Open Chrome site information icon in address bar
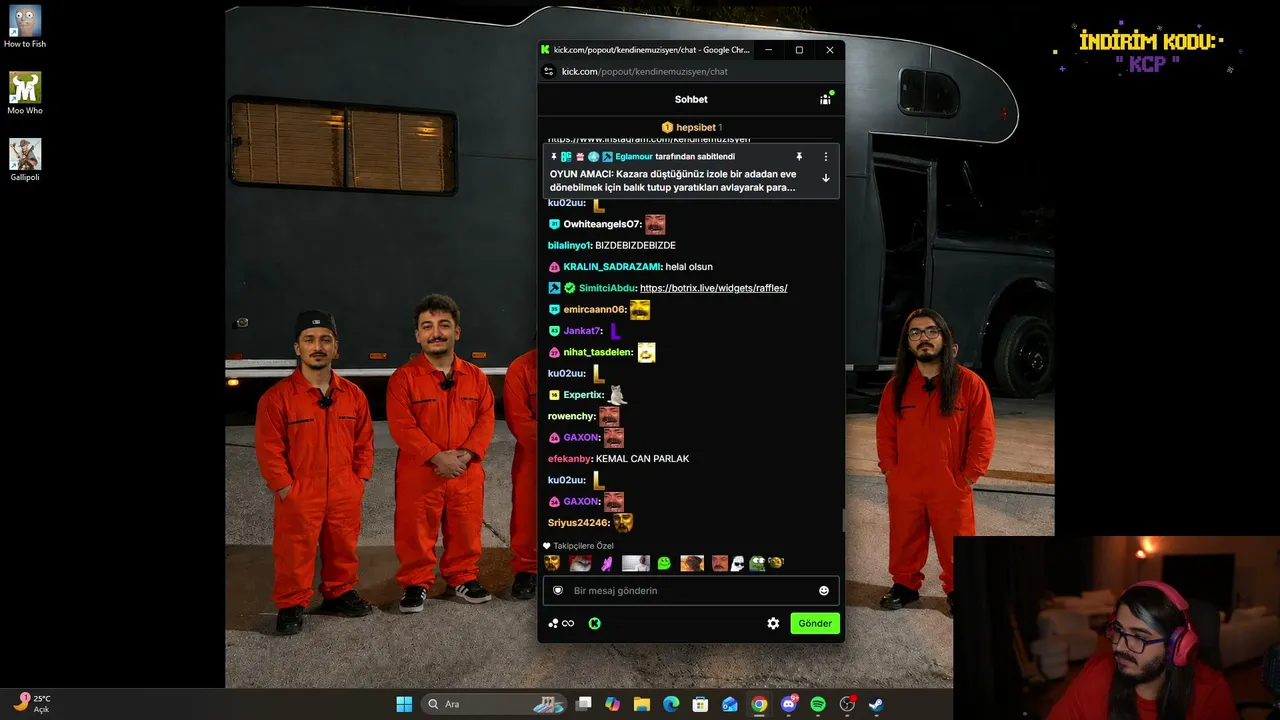The width and height of the screenshot is (1280, 720). (548, 72)
